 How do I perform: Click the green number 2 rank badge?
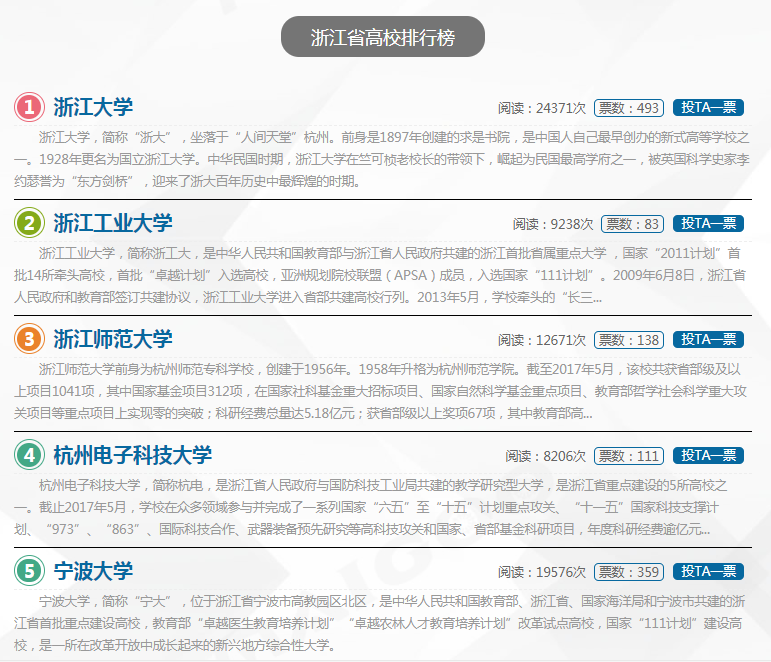[x=30, y=223]
